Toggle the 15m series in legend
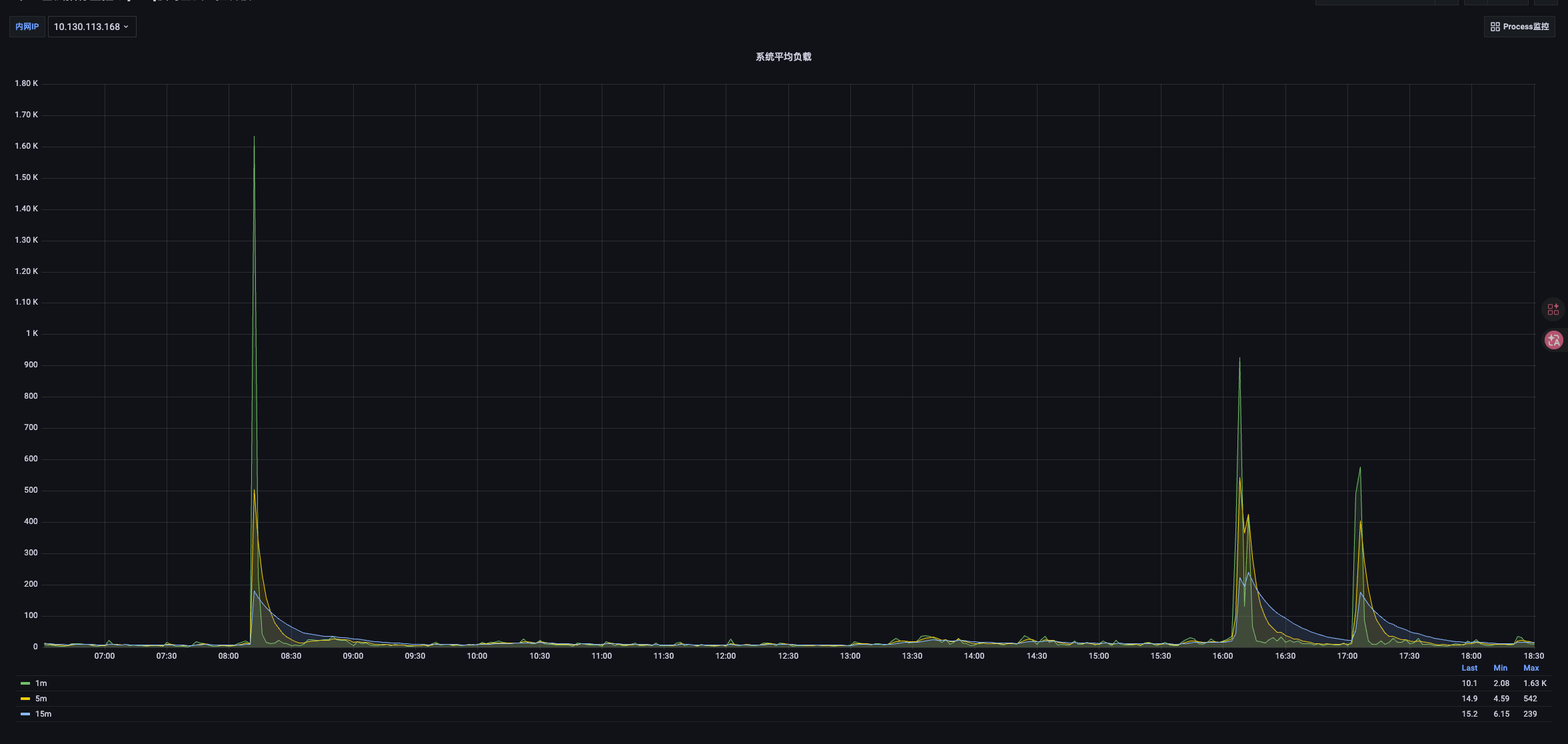Screen dimensions: 1568x744 pyautogui.click(x=43, y=714)
